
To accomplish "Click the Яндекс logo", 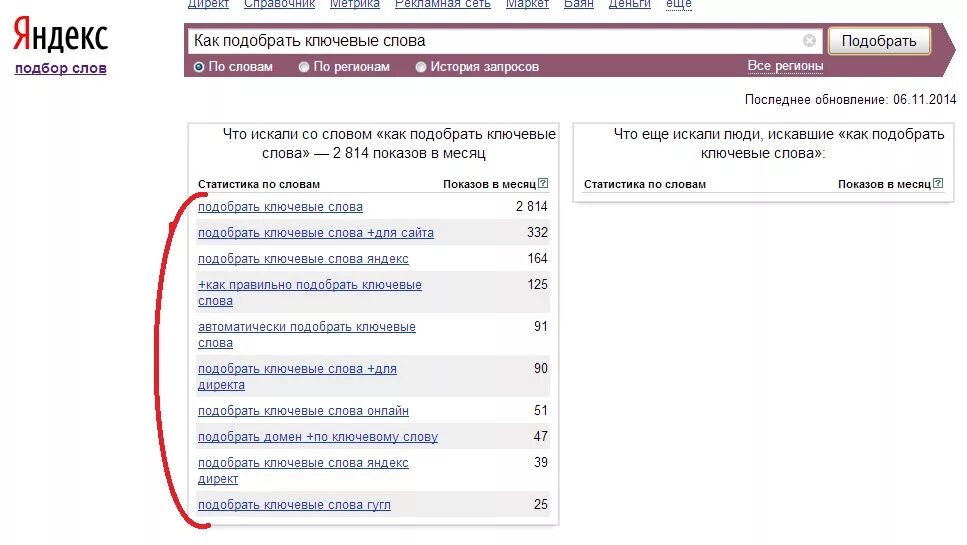I will [x=60, y=35].
